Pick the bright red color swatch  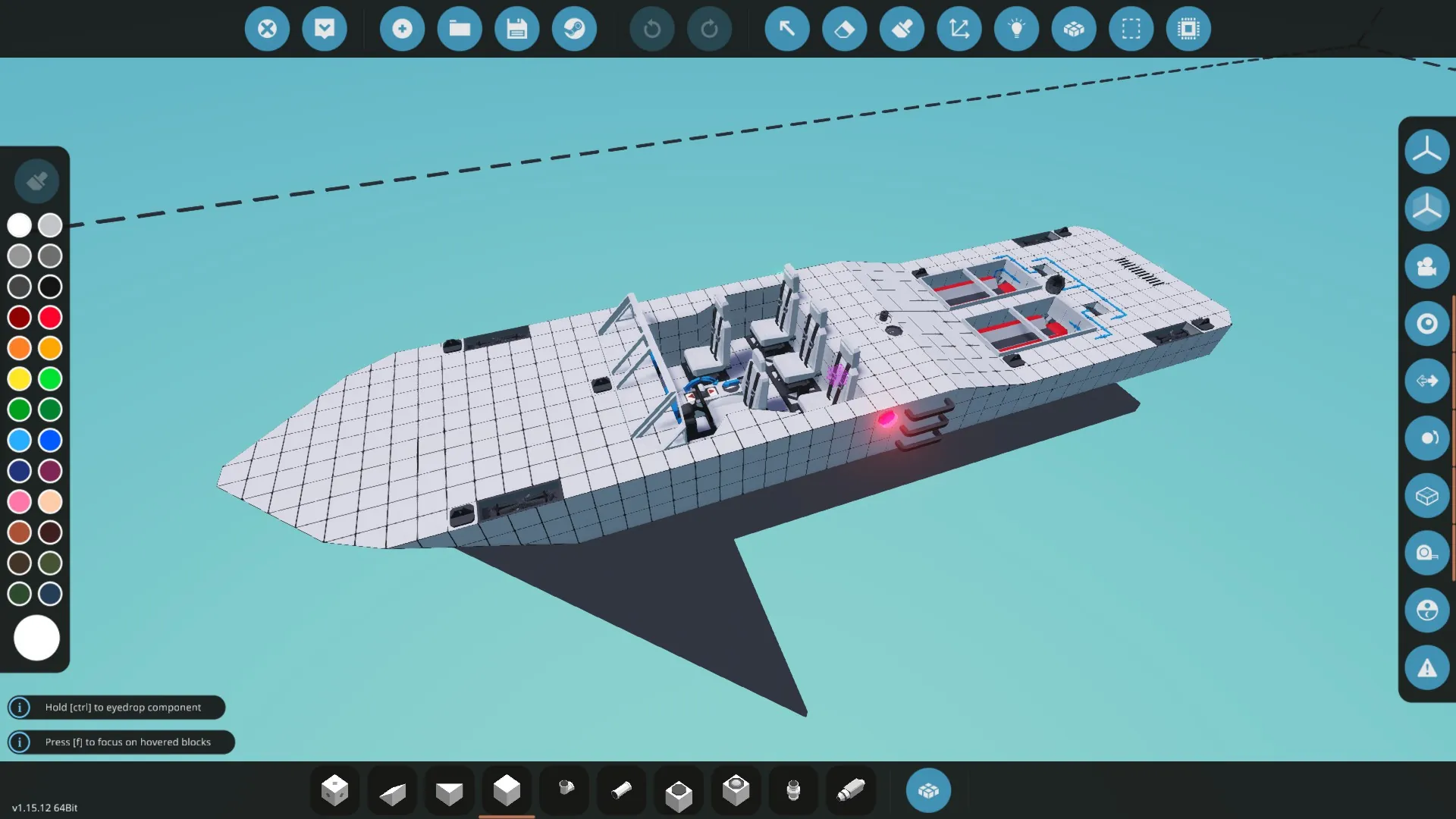[x=50, y=317]
